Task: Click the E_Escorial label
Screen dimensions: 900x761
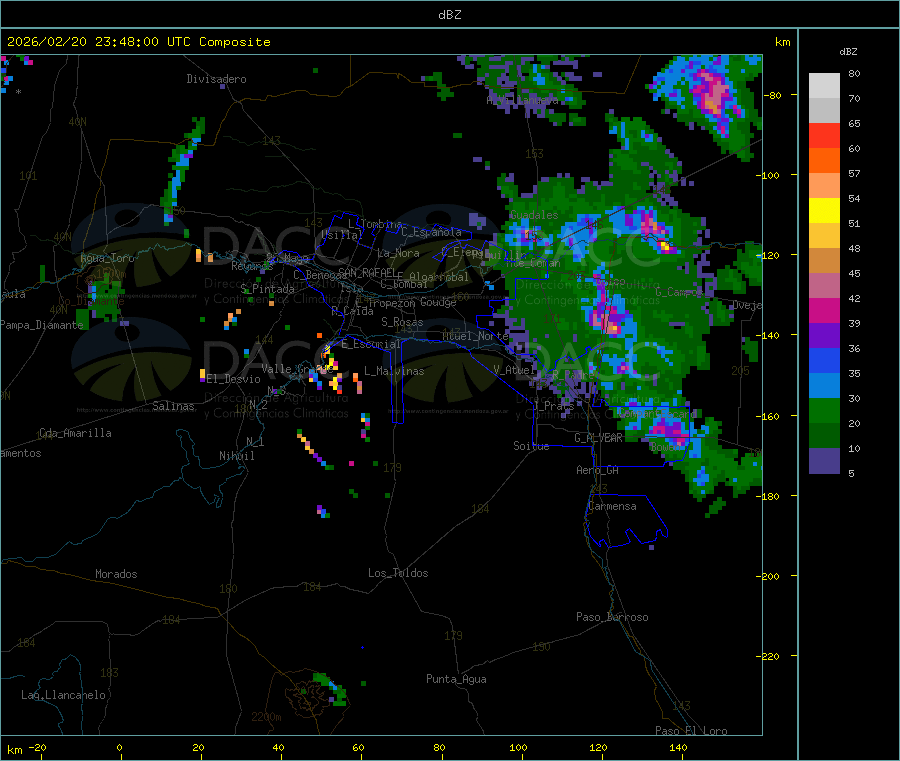Action: click(370, 344)
